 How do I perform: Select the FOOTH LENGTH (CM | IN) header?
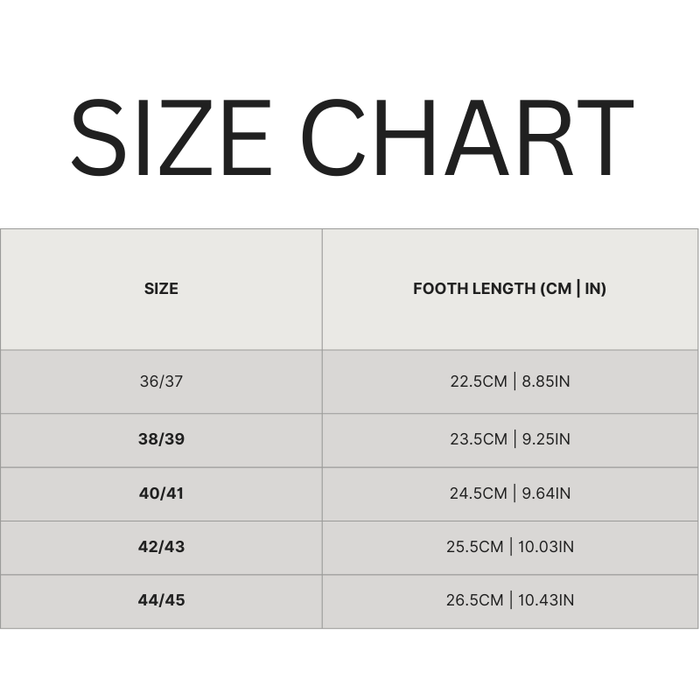[x=510, y=289]
